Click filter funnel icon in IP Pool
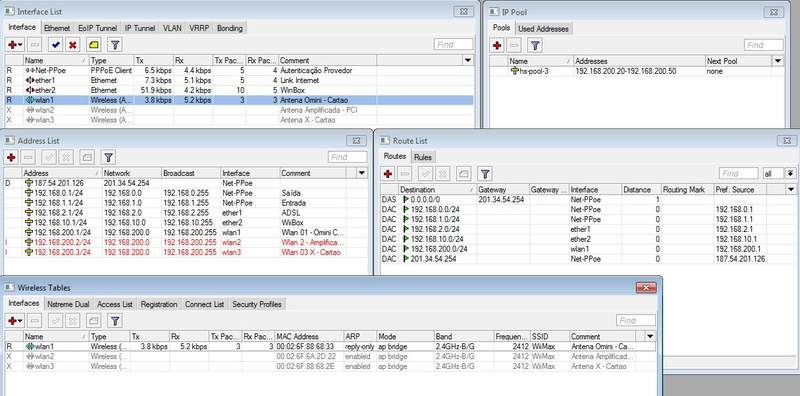Image resolution: width=800 pixels, height=396 pixels. [x=535, y=45]
